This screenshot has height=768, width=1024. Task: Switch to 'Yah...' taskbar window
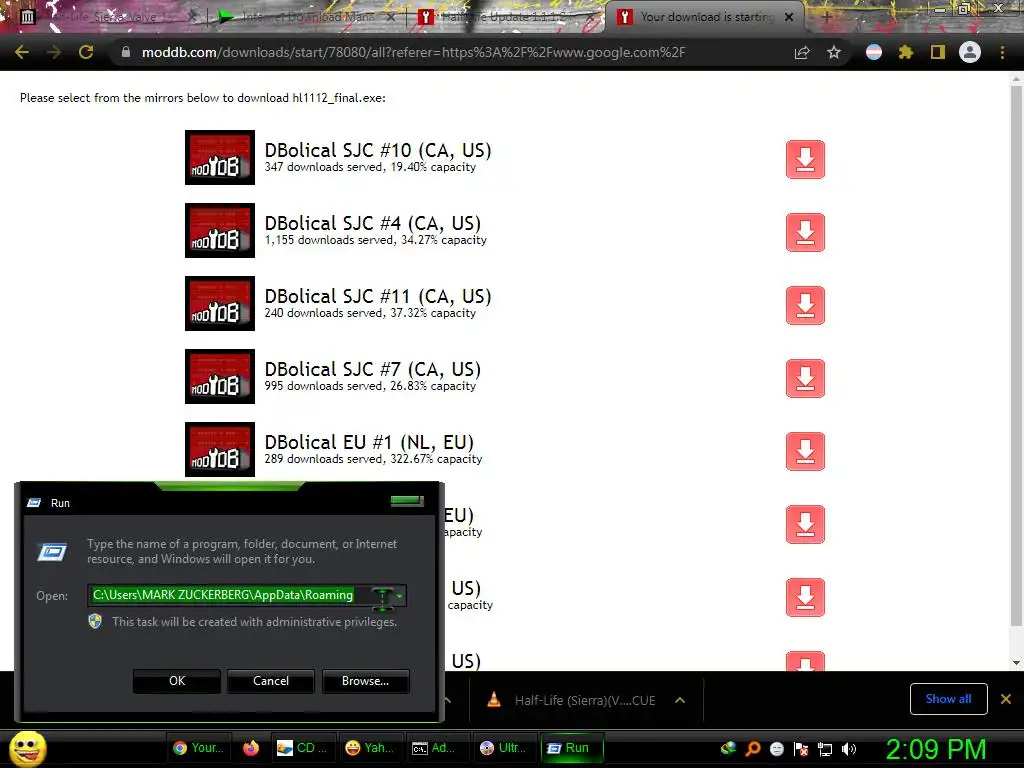(370, 748)
